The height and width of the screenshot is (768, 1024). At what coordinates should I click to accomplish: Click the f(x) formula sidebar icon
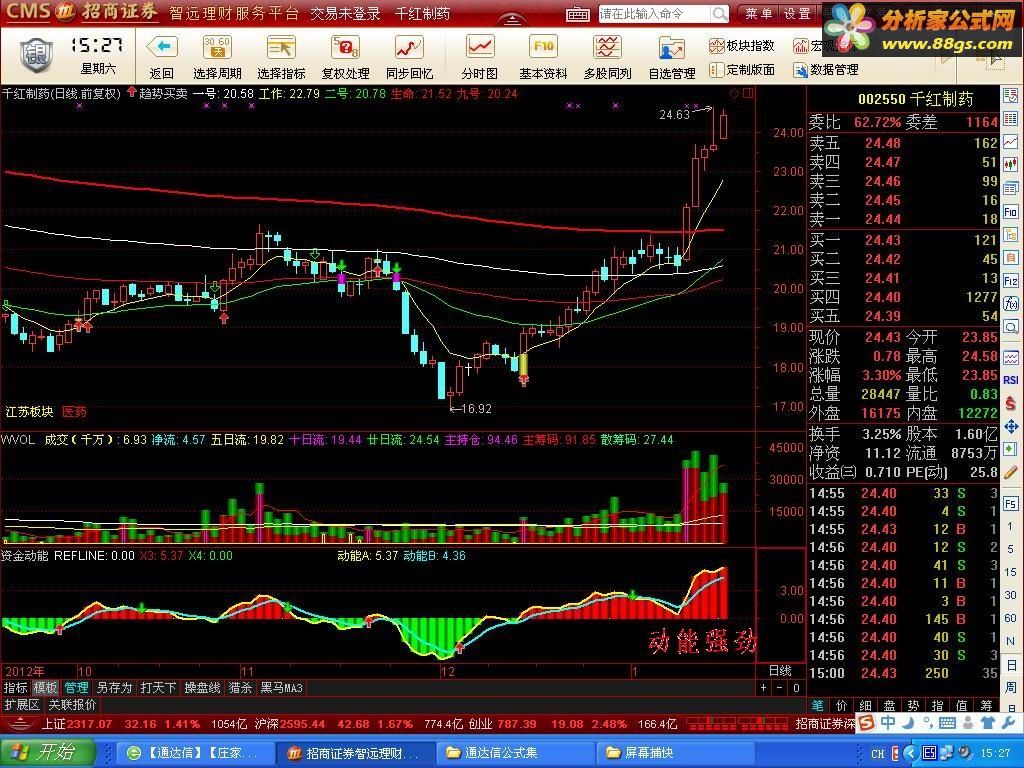coord(1010,303)
